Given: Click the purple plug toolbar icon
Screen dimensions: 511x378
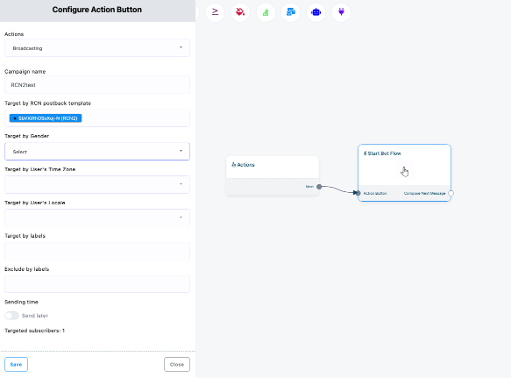Looking at the screenshot, I should (341, 12).
